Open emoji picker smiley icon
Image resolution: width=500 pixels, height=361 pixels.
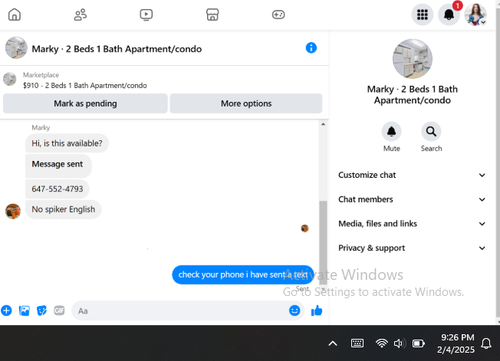pyautogui.click(x=294, y=311)
